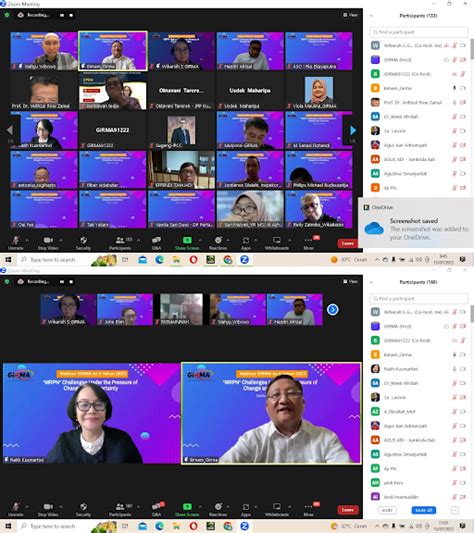Expand arrow beside Reactions in upper toolbar

pos(228,240)
